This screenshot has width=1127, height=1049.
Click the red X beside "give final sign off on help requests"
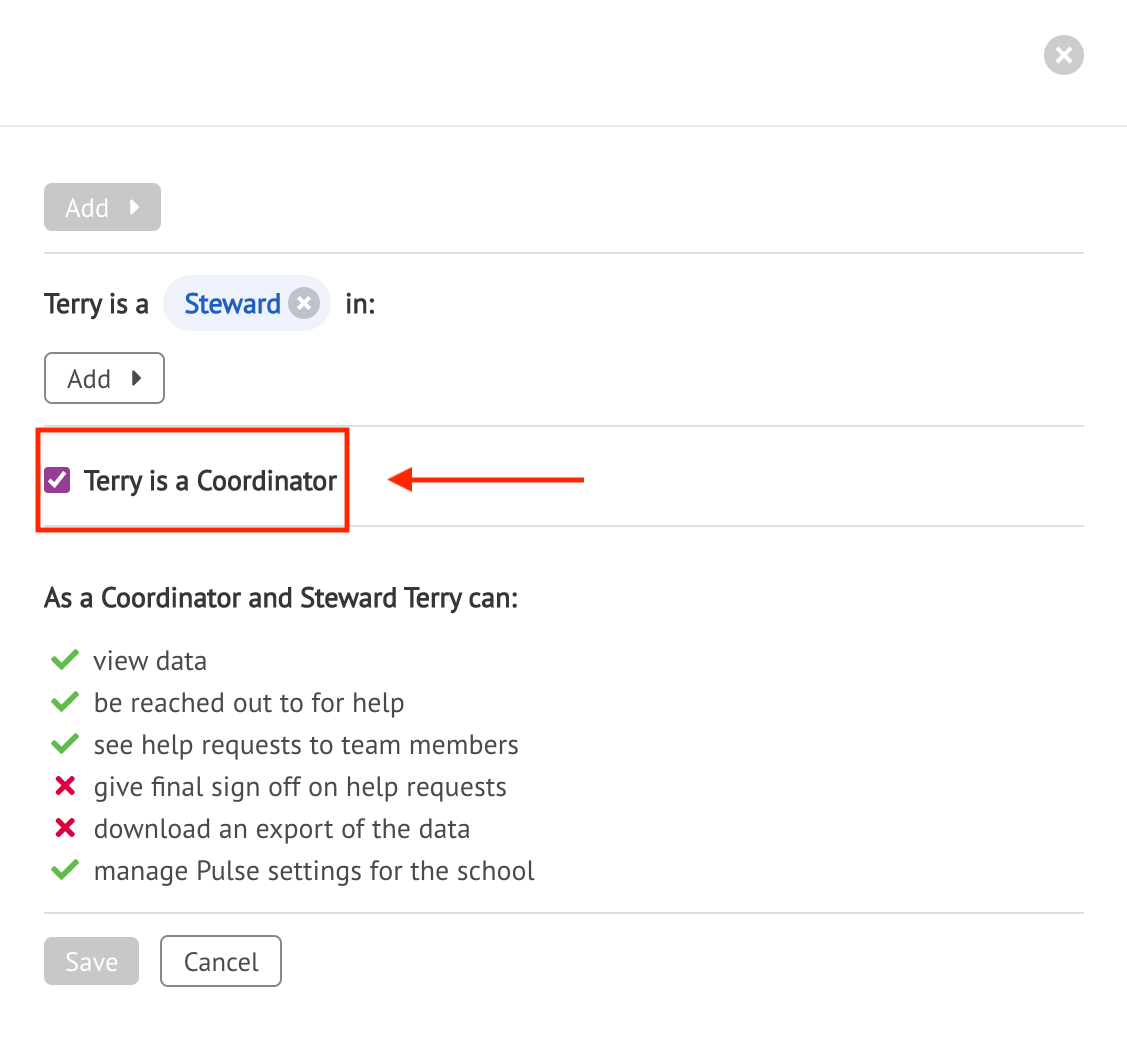coord(64,786)
